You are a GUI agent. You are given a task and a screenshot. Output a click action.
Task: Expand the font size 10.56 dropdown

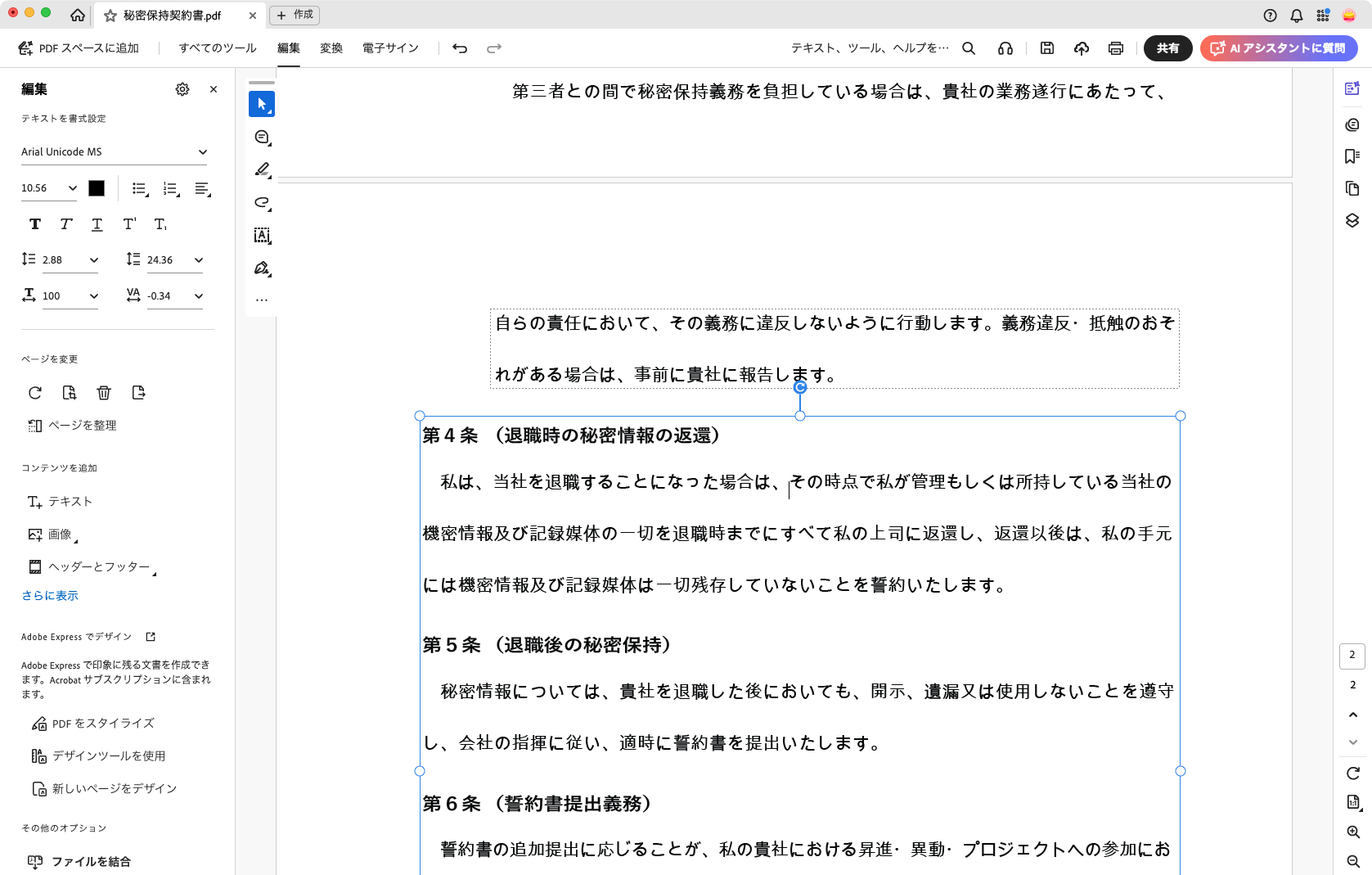(72, 188)
